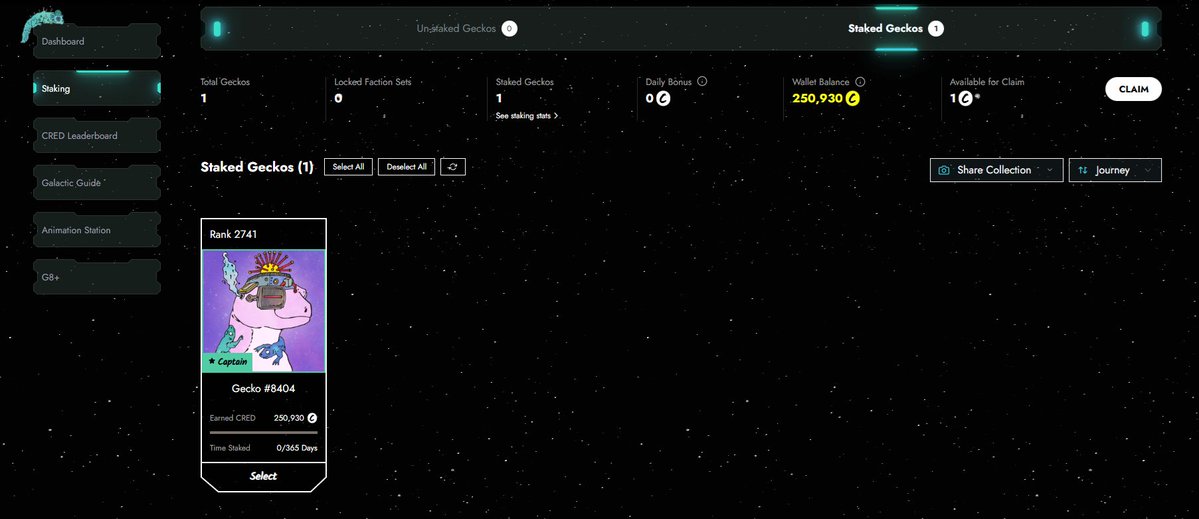
Task: Click the camera icon in Share Collection
Action: (944, 170)
